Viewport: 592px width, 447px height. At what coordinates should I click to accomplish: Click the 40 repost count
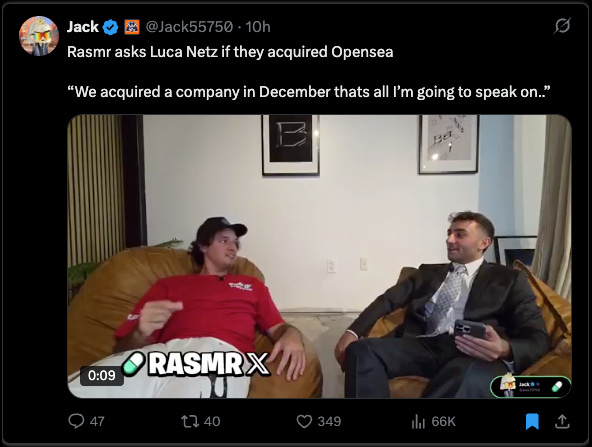212,421
